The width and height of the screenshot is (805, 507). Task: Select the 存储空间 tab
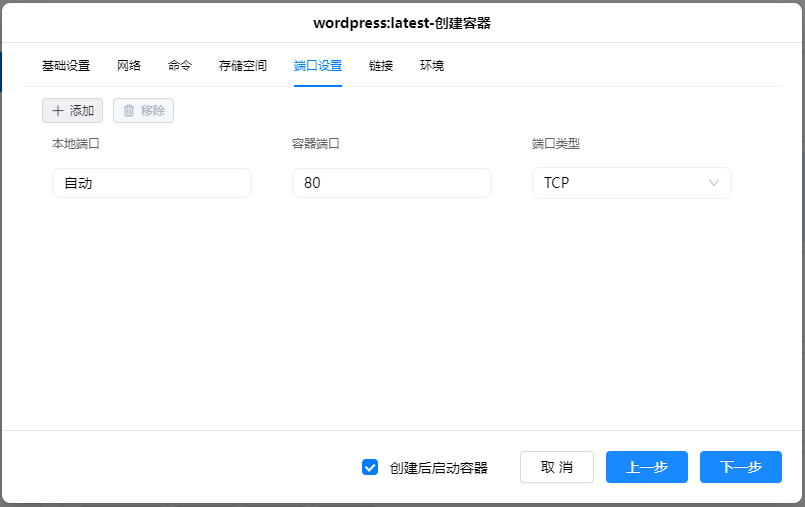point(243,66)
